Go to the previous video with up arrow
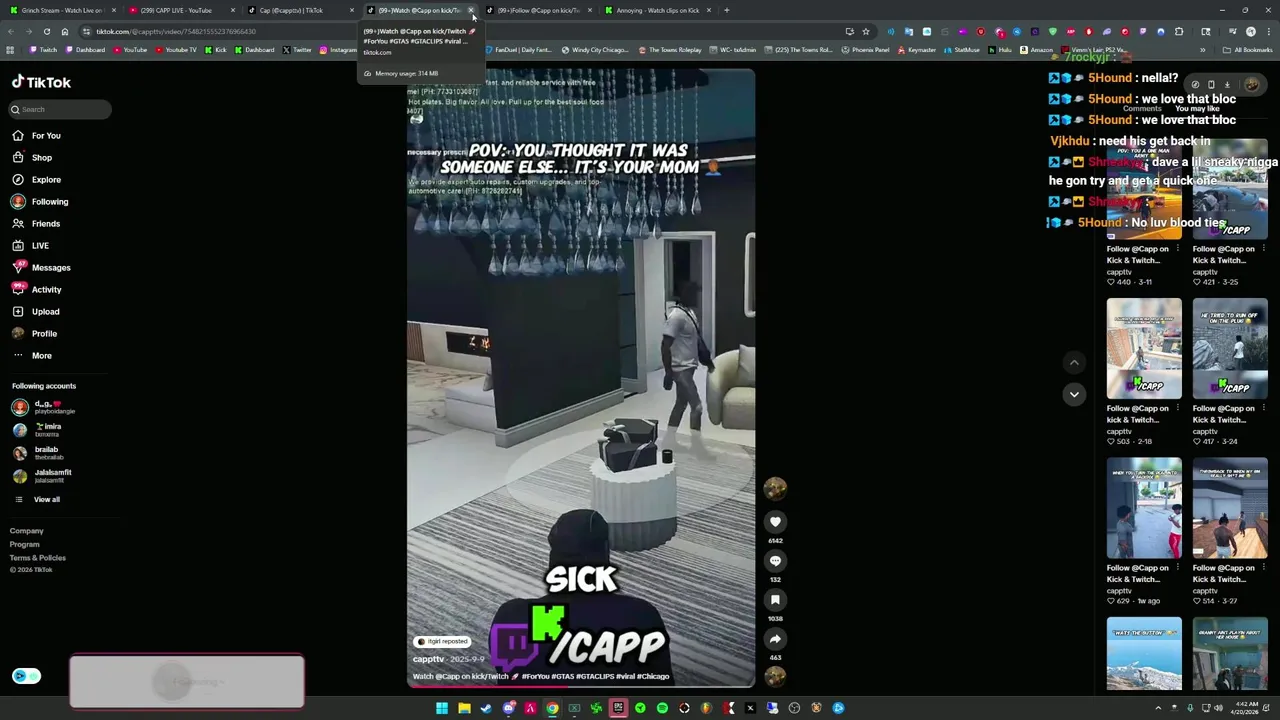 coord(1074,363)
